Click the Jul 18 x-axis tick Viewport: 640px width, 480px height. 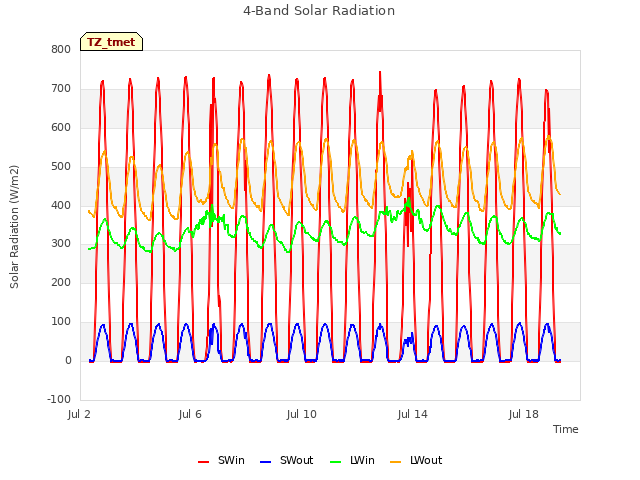pos(524,414)
